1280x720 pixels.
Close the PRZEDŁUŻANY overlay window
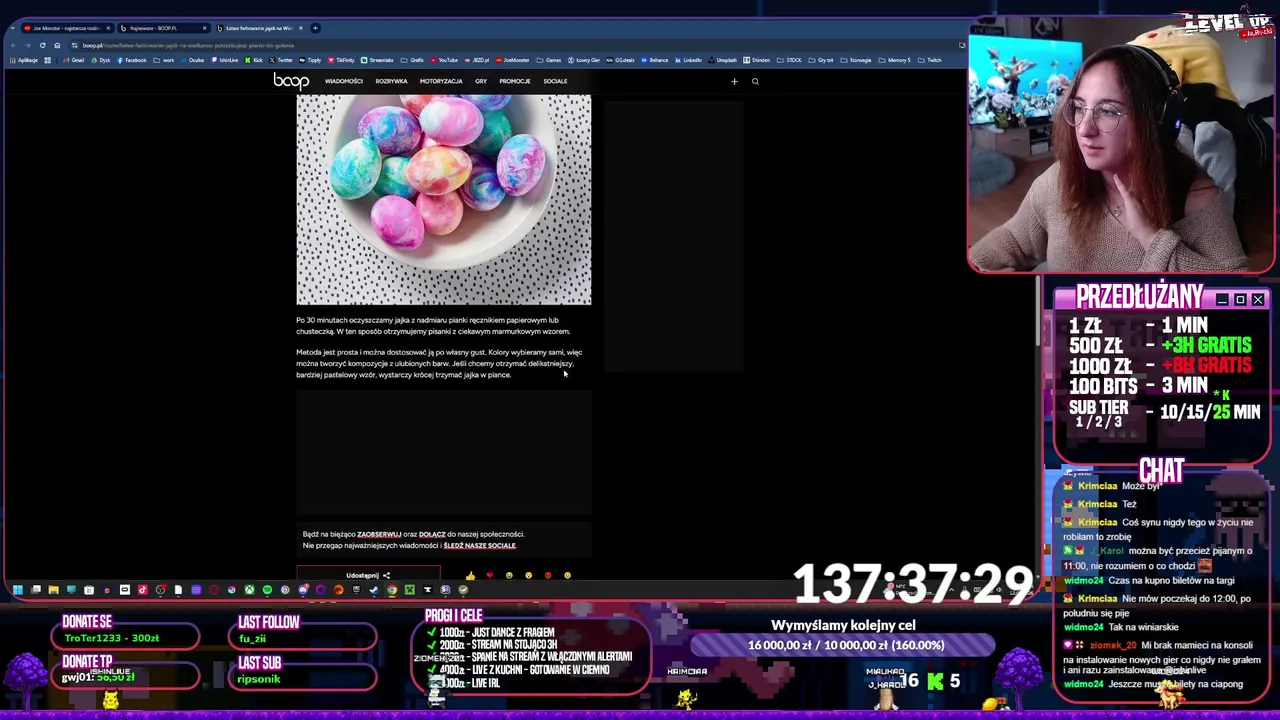pos(1258,300)
